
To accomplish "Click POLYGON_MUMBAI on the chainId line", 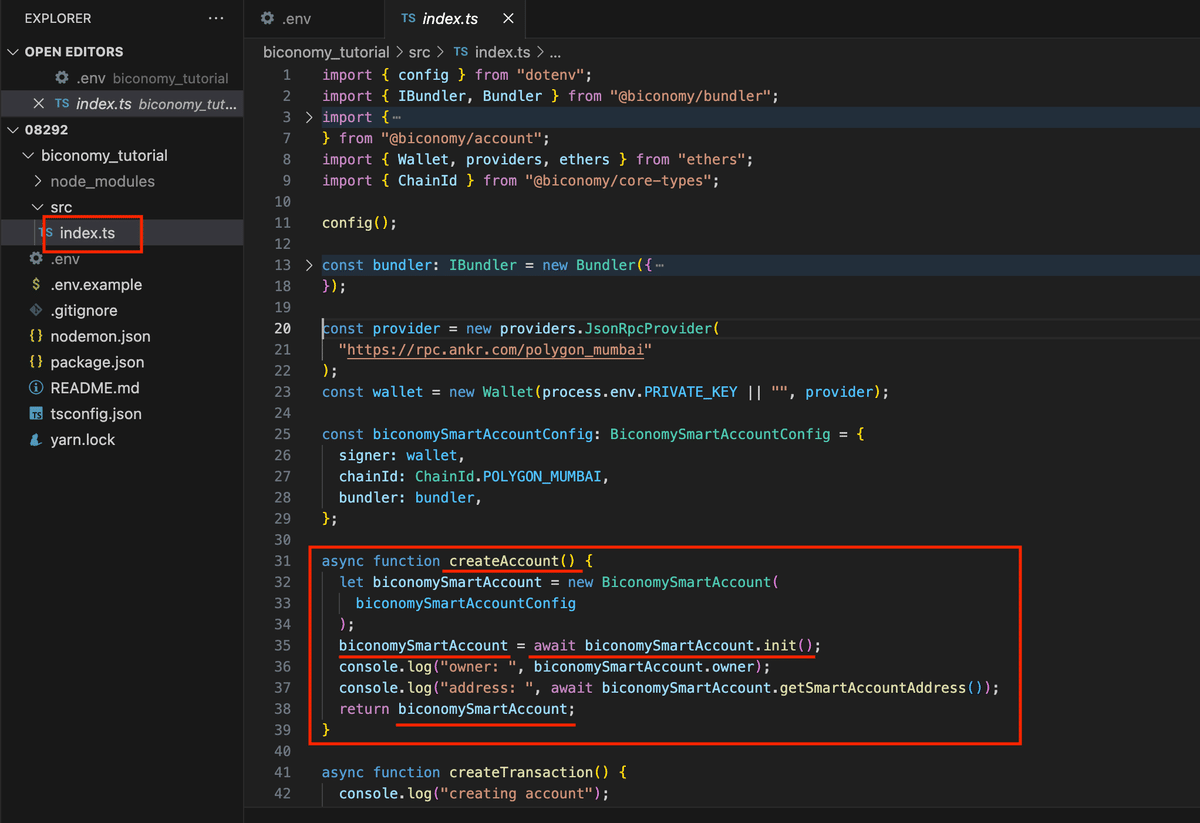I will tap(542, 477).
